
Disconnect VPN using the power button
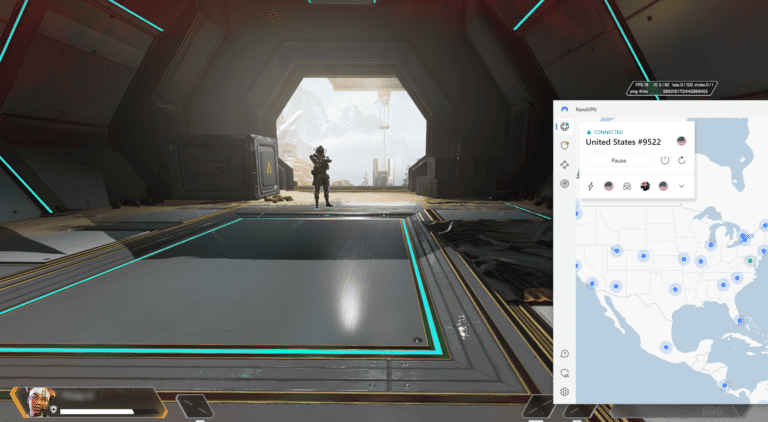665,160
